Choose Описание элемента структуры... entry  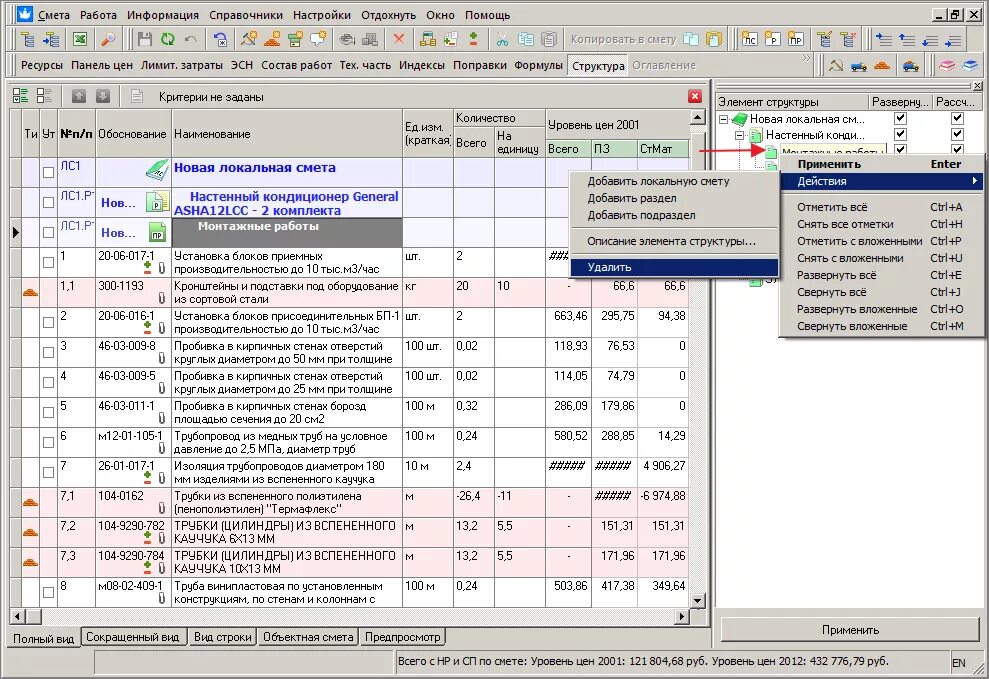674,241
